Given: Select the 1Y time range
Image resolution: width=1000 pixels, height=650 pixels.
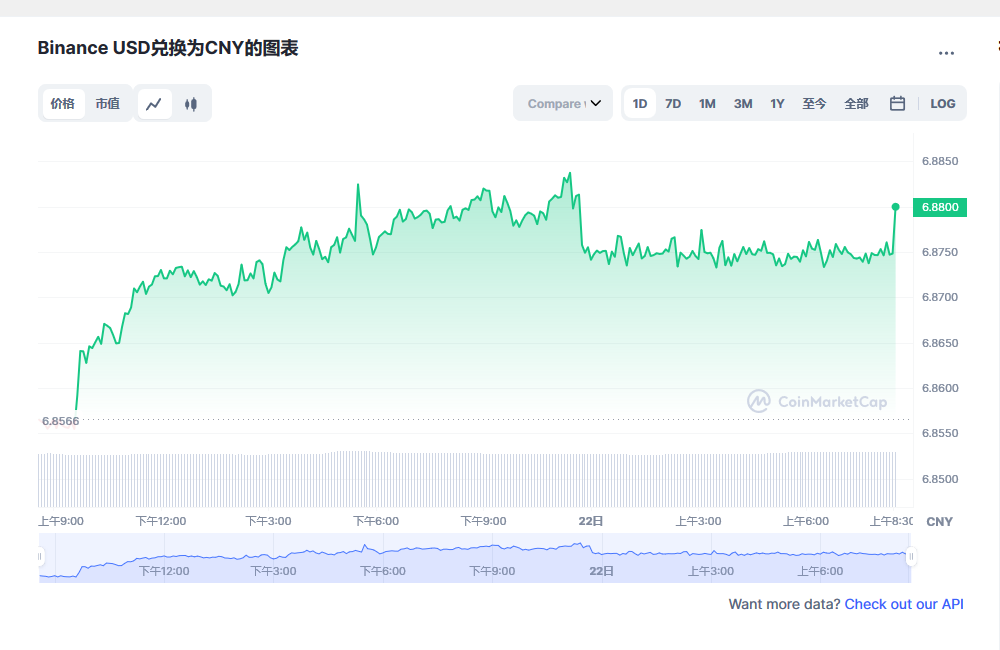Looking at the screenshot, I should (777, 103).
